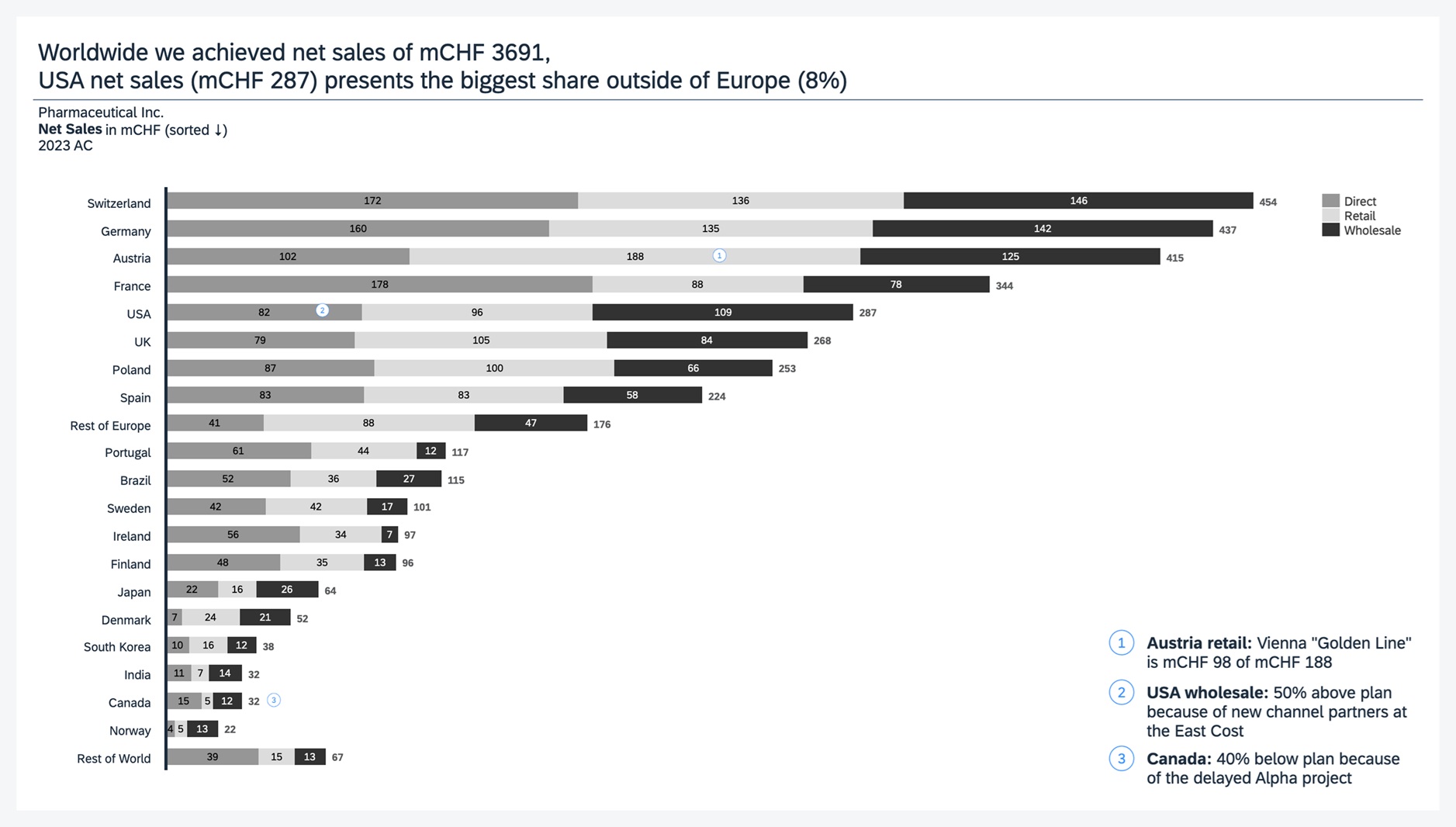Screen dimensions: 1456x827
Task: Click the sort arrow in the Net Sales subtitle
Action: coord(220,130)
